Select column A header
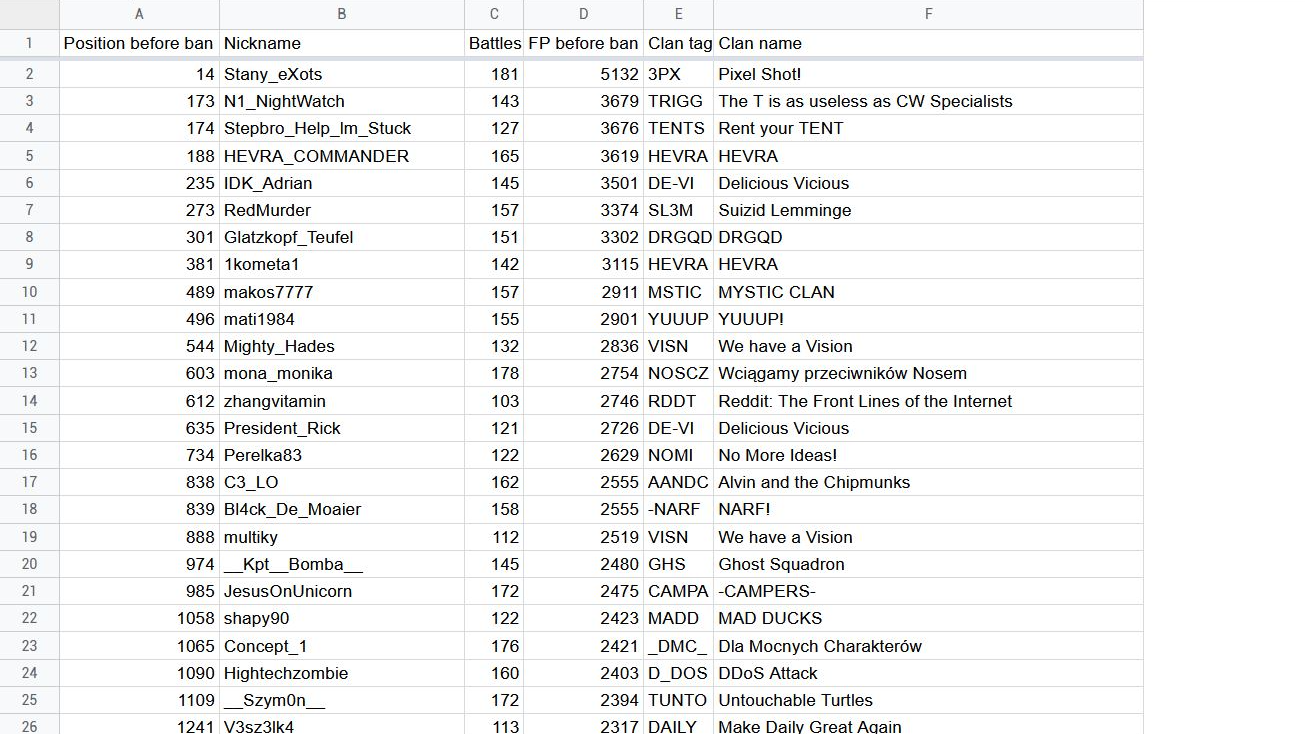1305x734 pixels. click(139, 14)
